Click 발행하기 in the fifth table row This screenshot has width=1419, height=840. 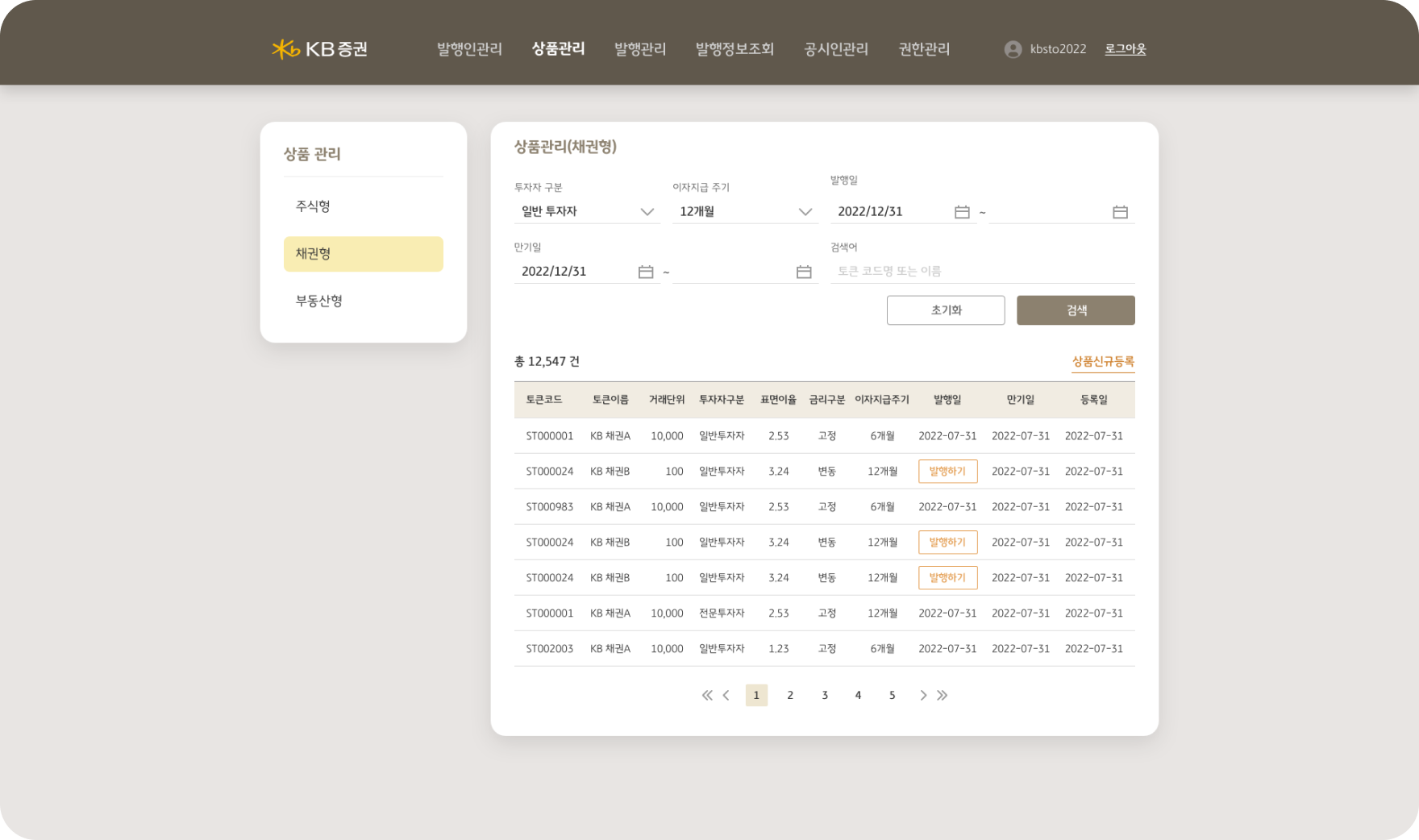click(947, 578)
